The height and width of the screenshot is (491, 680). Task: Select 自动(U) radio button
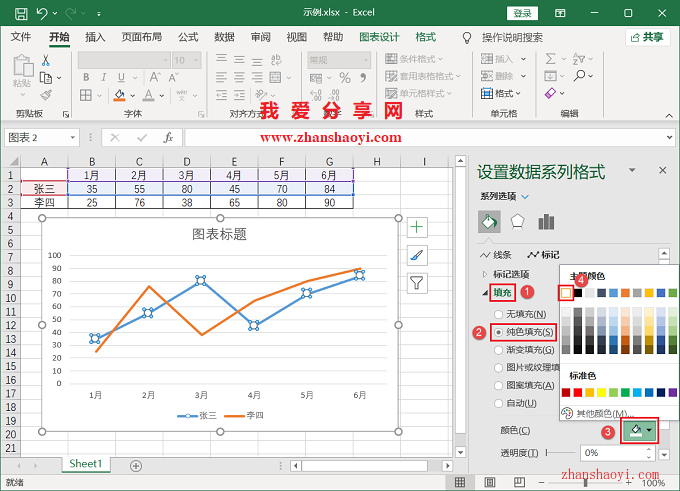click(498, 403)
